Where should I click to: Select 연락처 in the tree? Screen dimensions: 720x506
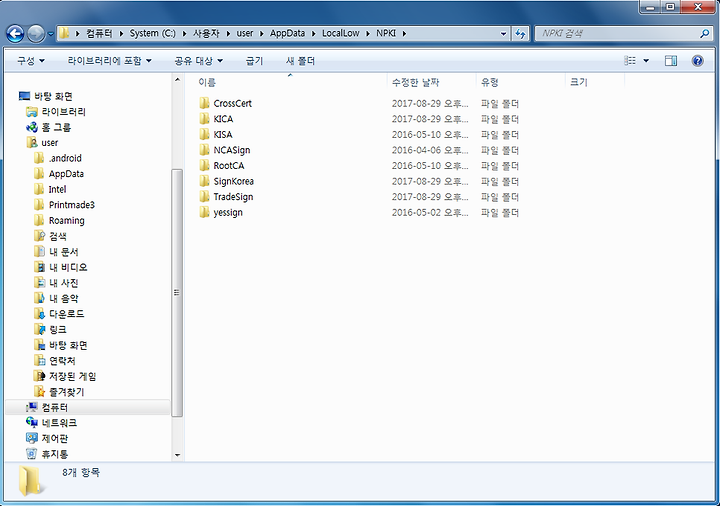click(x=62, y=361)
